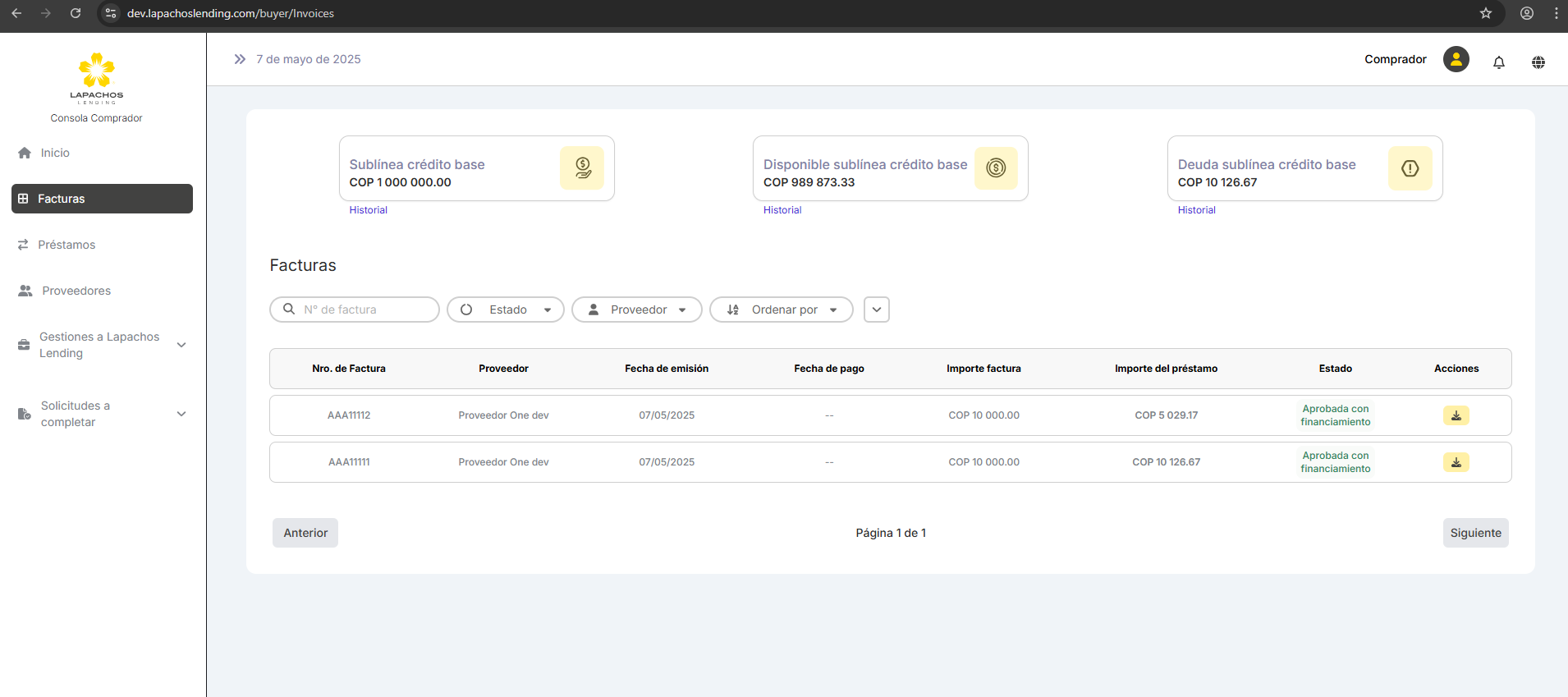Click the Sublínea crédito base money icon

coord(582,168)
